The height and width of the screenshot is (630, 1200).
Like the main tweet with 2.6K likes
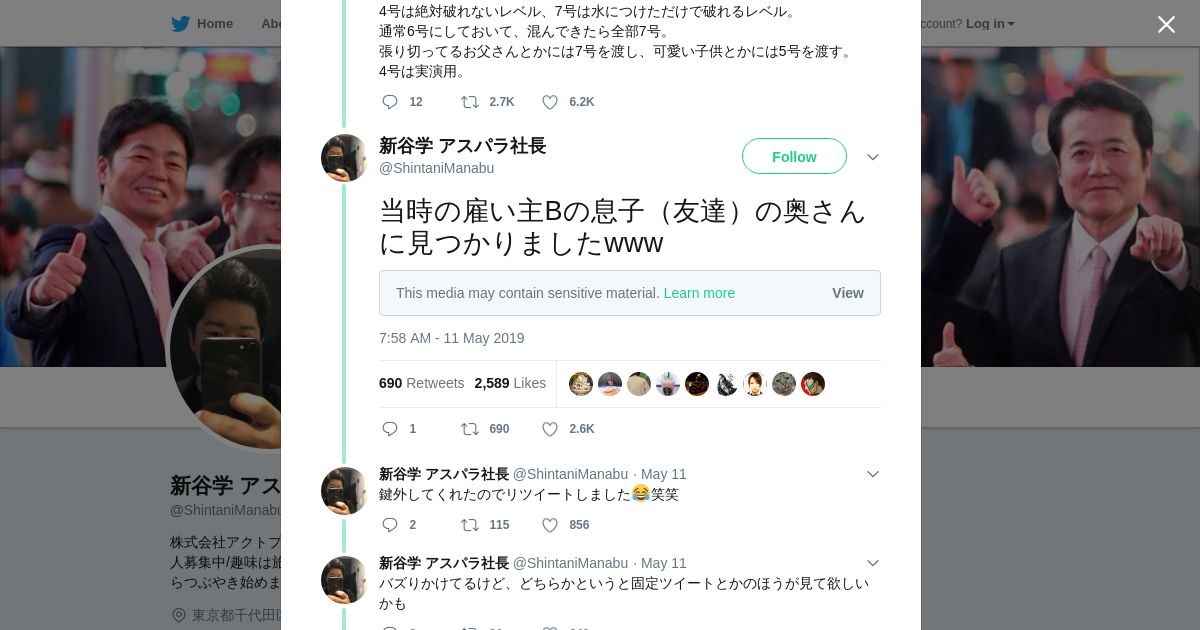(x=550, y=429)
